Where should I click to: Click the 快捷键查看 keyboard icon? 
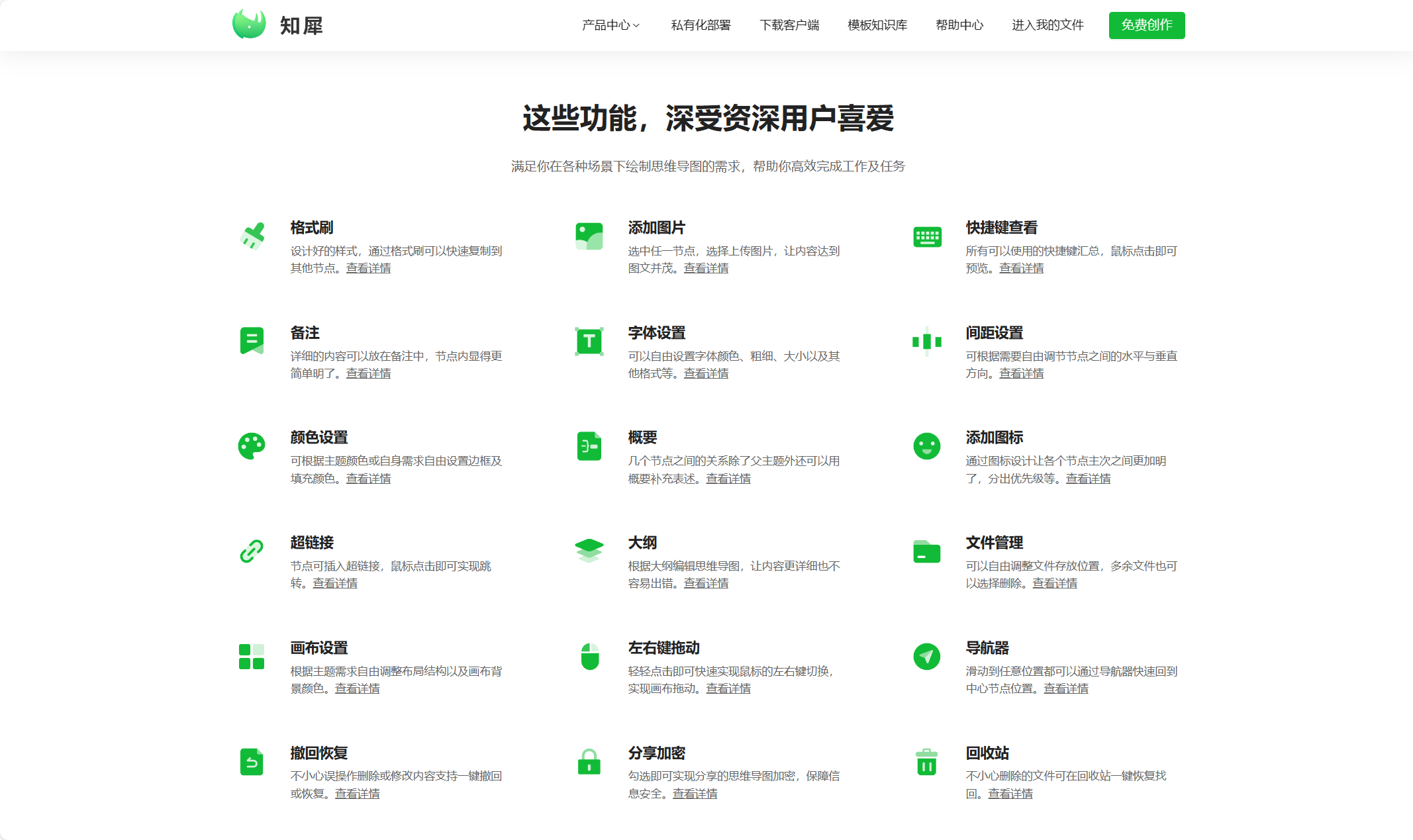pyautogui.click(x=927, y=236)
